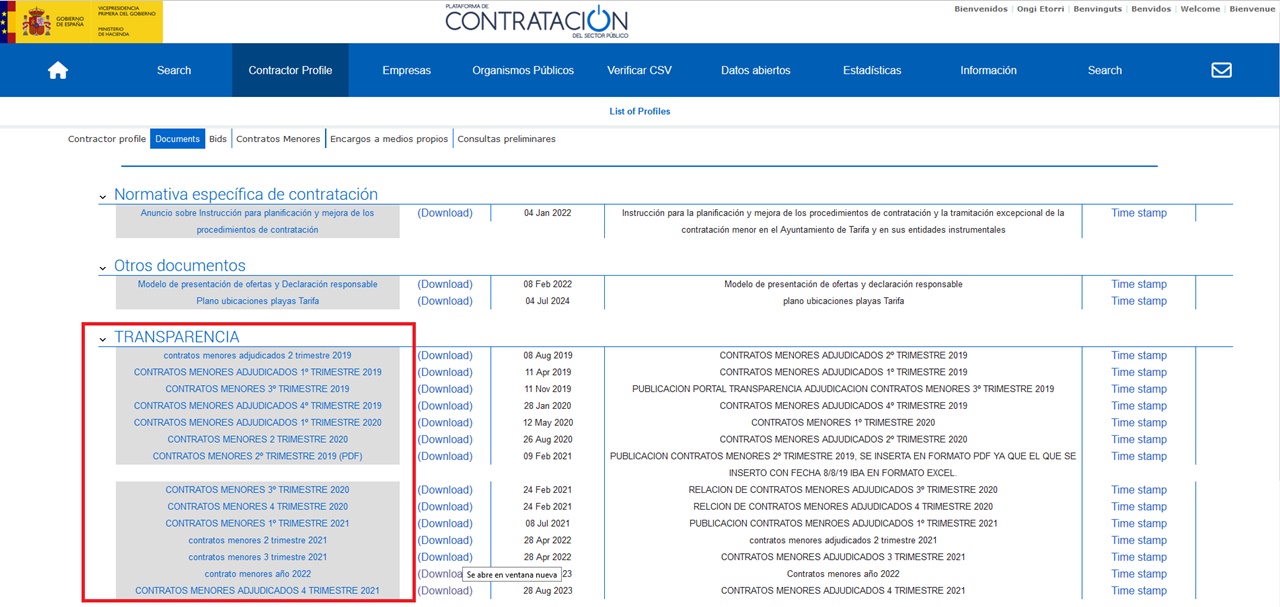The width and height of the screenshot is (1280, 607).
Task: Open the Anuncio sobre Instrucción para planificación document
Action: (x=257, y=221)
